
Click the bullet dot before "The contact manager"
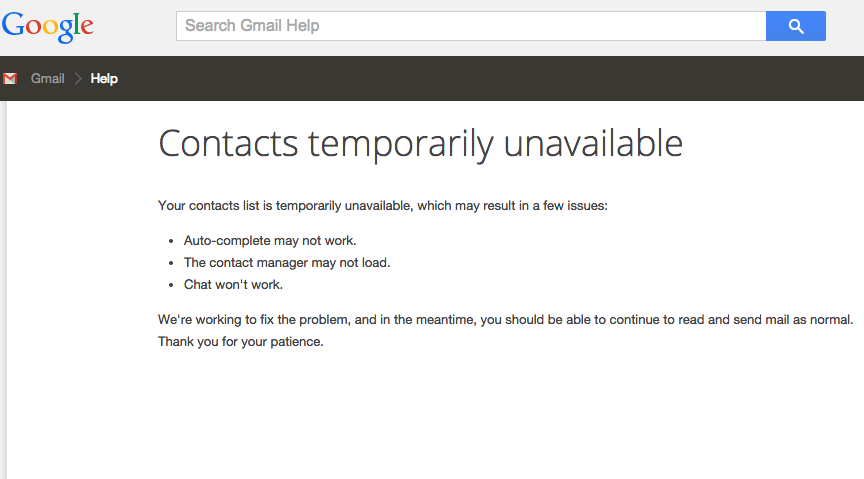[x=172, y=263]
